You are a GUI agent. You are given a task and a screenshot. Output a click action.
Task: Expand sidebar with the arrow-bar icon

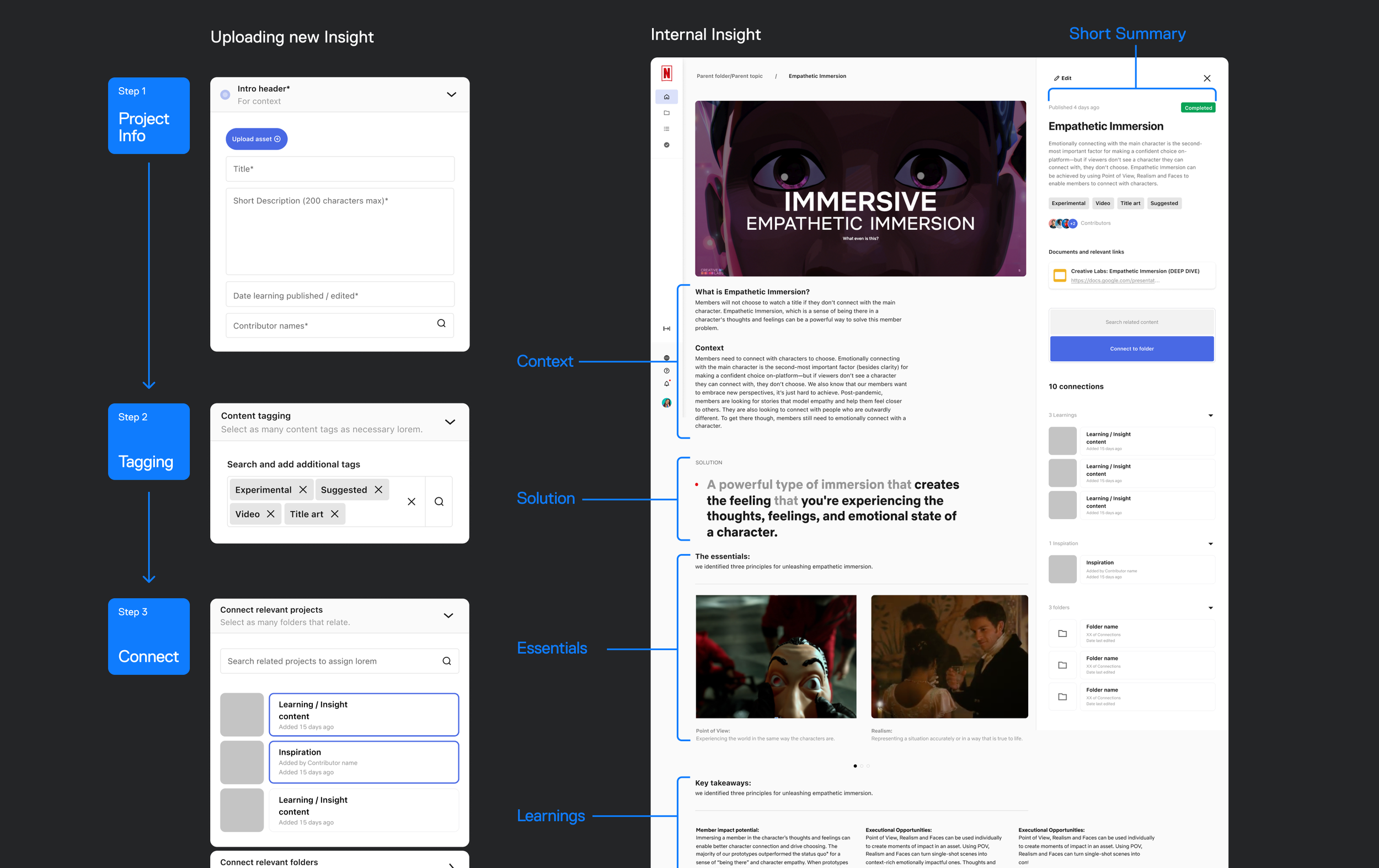coord(666,329)
